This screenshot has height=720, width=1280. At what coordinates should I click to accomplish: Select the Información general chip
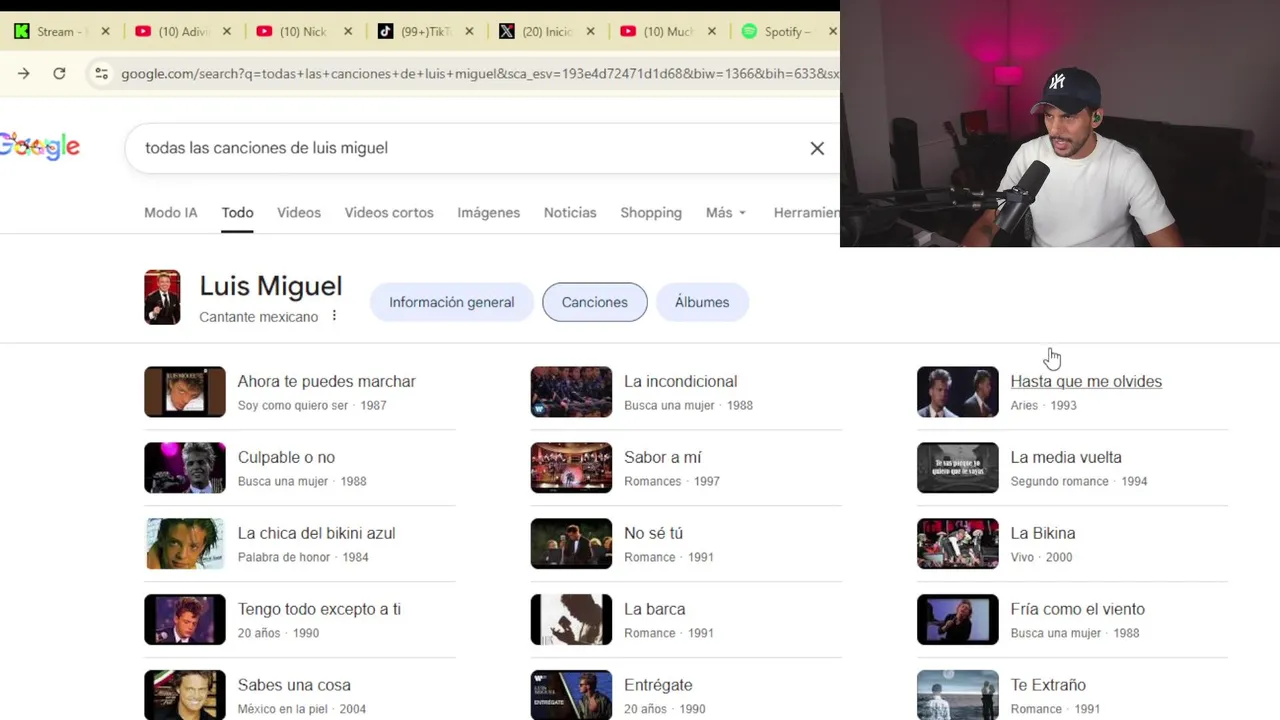tap(451, 302)
